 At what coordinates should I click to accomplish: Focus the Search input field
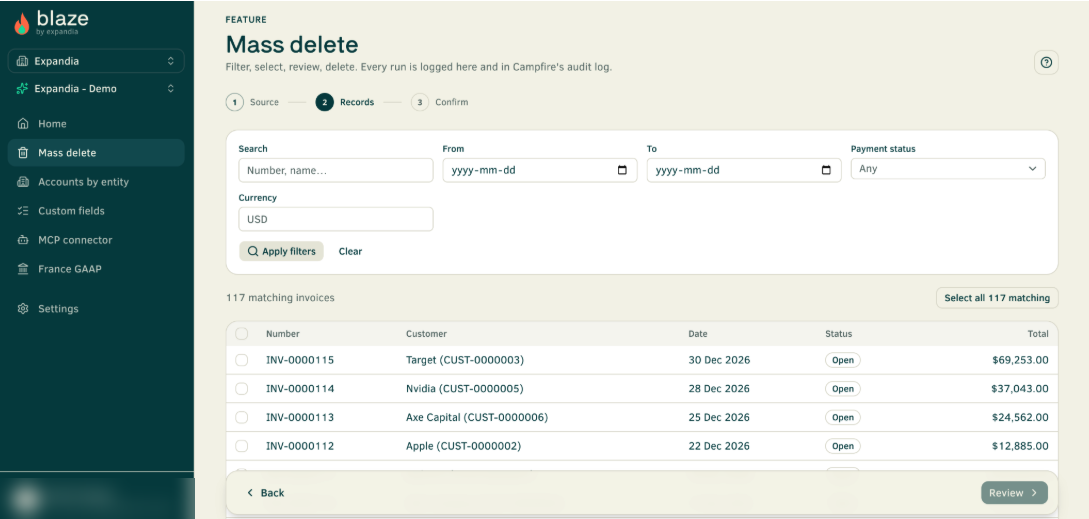pyautogui.click(x=335, y=170)
